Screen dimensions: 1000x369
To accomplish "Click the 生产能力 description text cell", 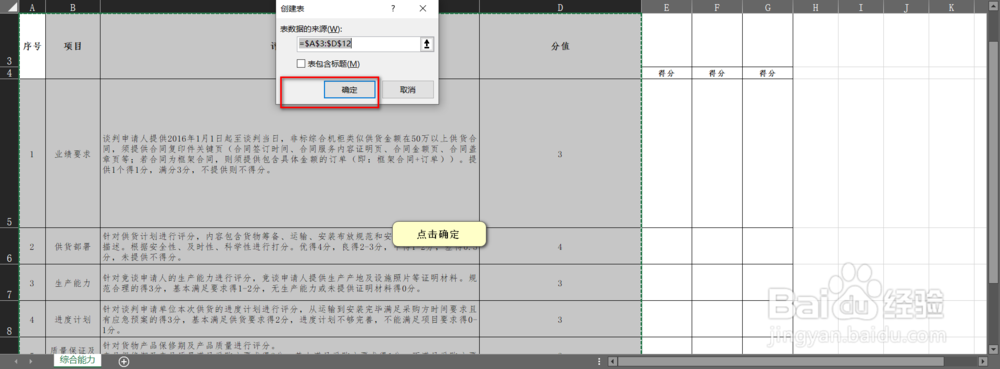I will (x=290, y=282).
